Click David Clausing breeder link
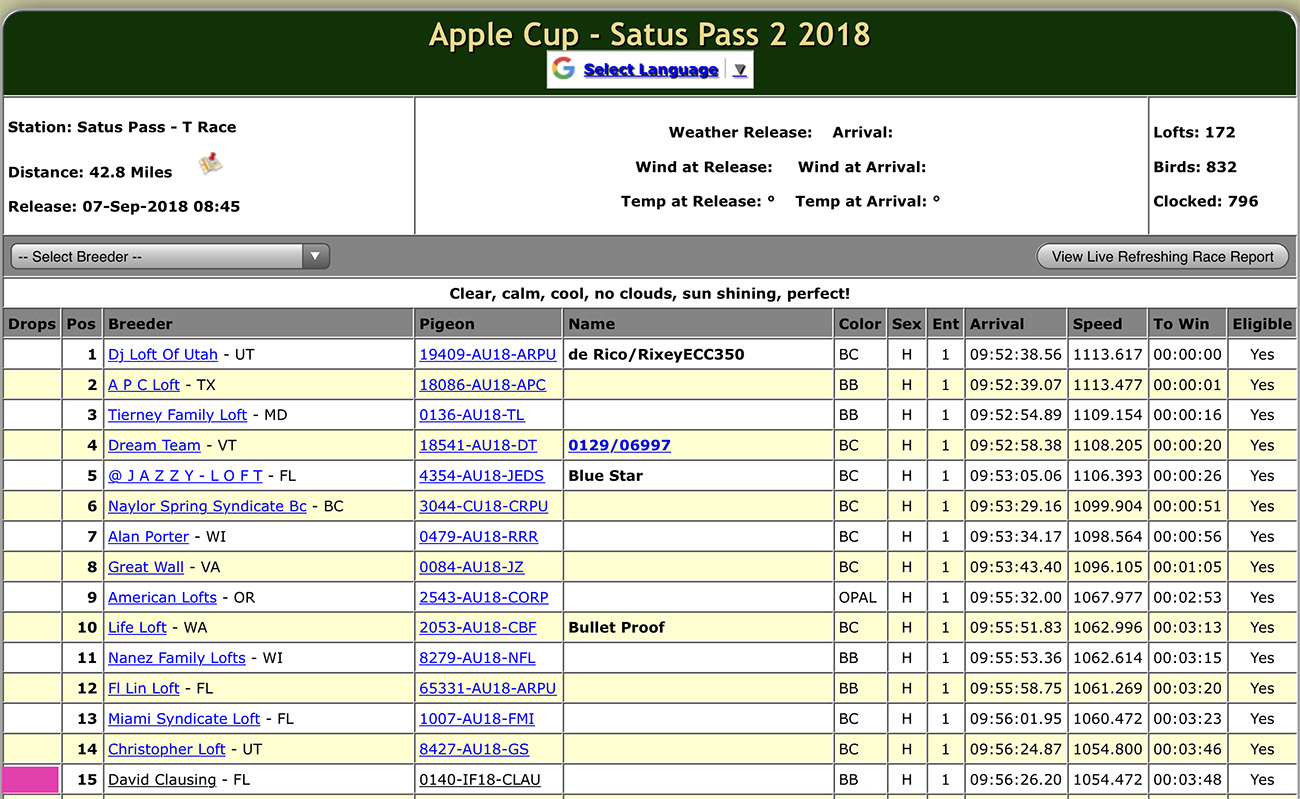 point(161,780)
